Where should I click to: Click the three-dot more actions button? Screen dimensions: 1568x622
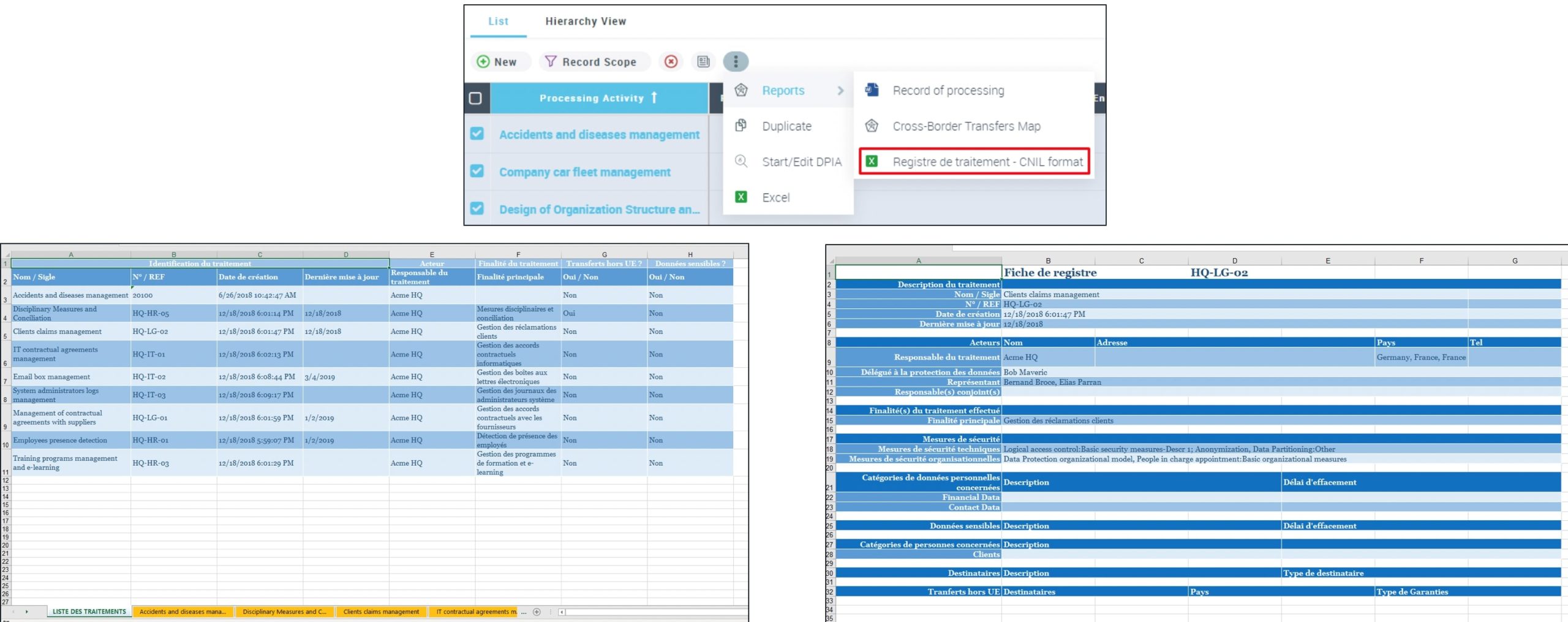736,62
